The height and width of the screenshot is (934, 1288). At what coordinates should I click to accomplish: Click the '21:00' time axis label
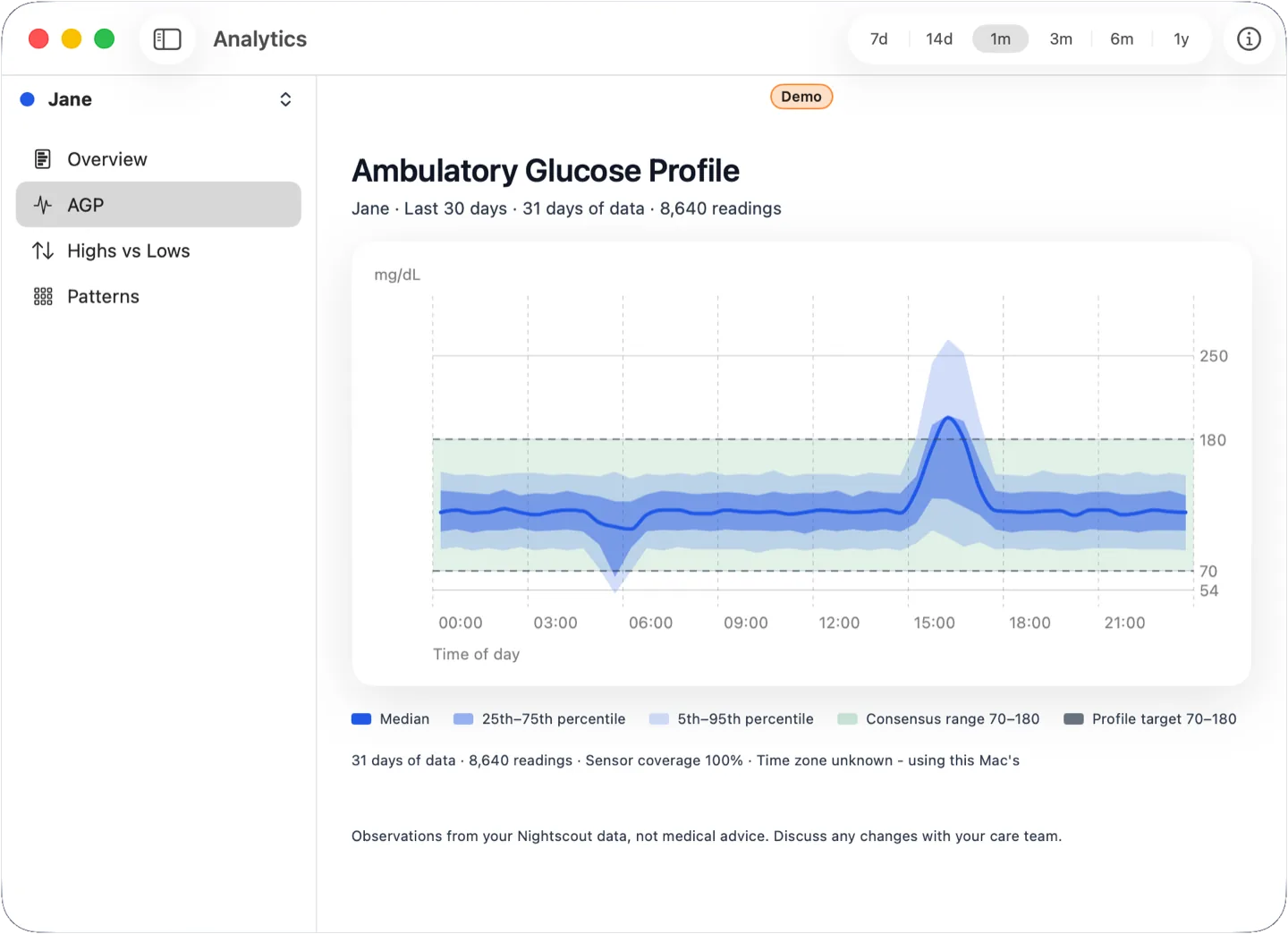(x=1125, y=623)
